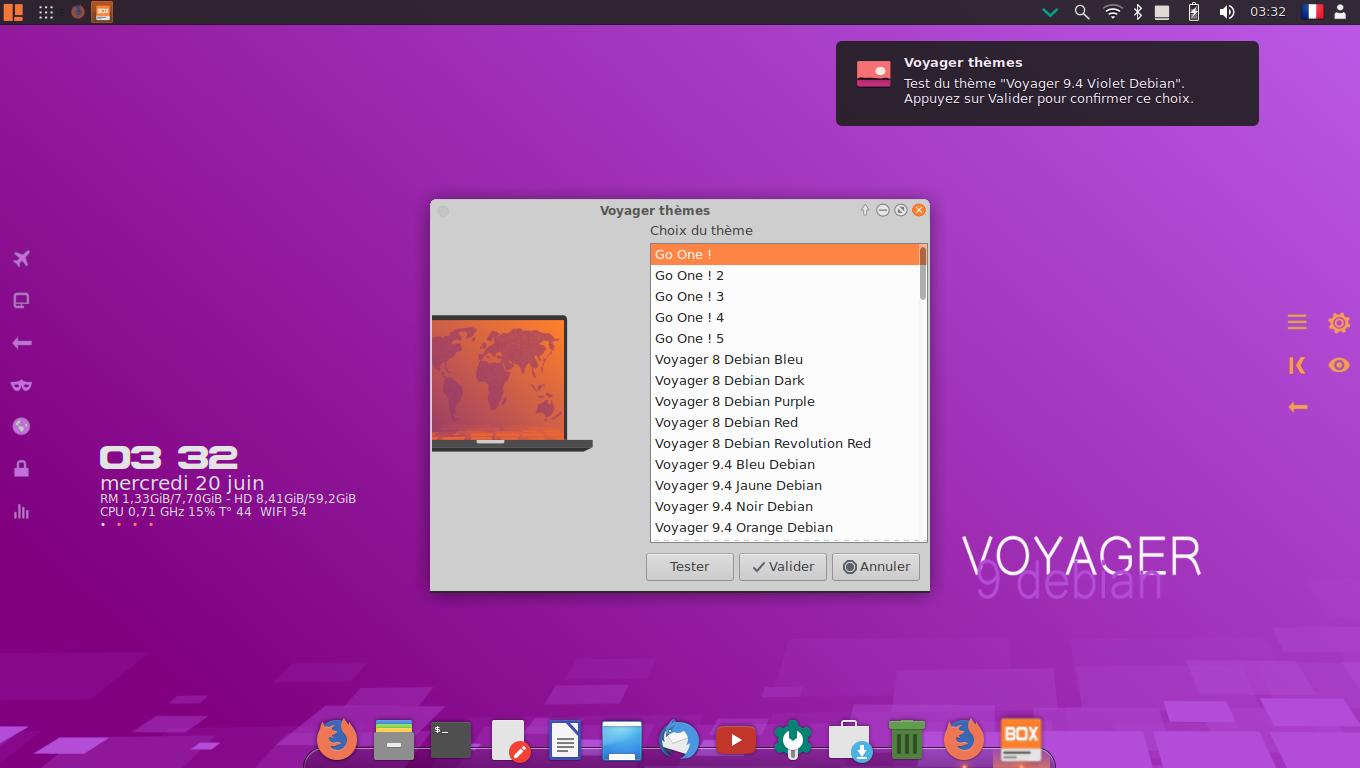Select "Go One ! 2" theme
The width and height of the screenshot is (1360, 768).
pyautogui.click(x=785, y=276)
